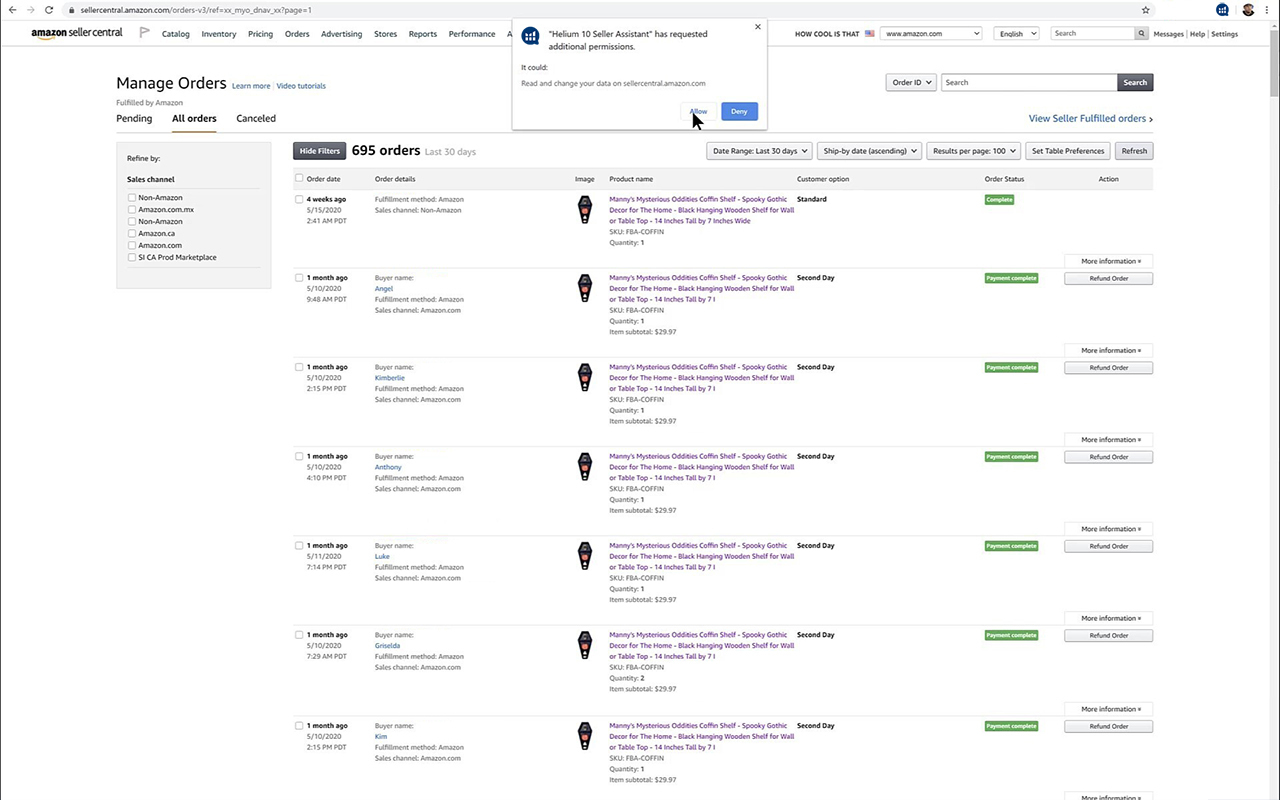
Task: Check the Amazon.ca sales channel filter
Action: pyautogui.click(x=132, y=233)
